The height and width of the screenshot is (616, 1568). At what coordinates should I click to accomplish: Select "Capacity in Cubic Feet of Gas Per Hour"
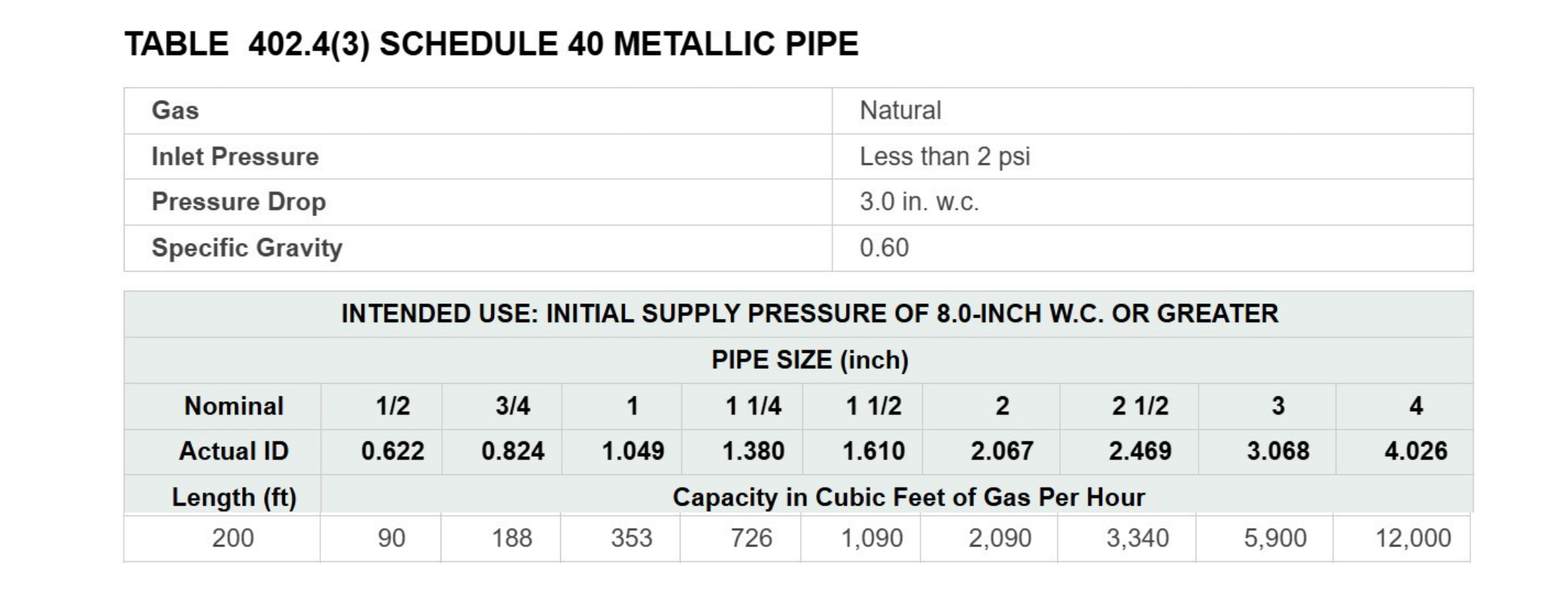[x=909, y=498]
